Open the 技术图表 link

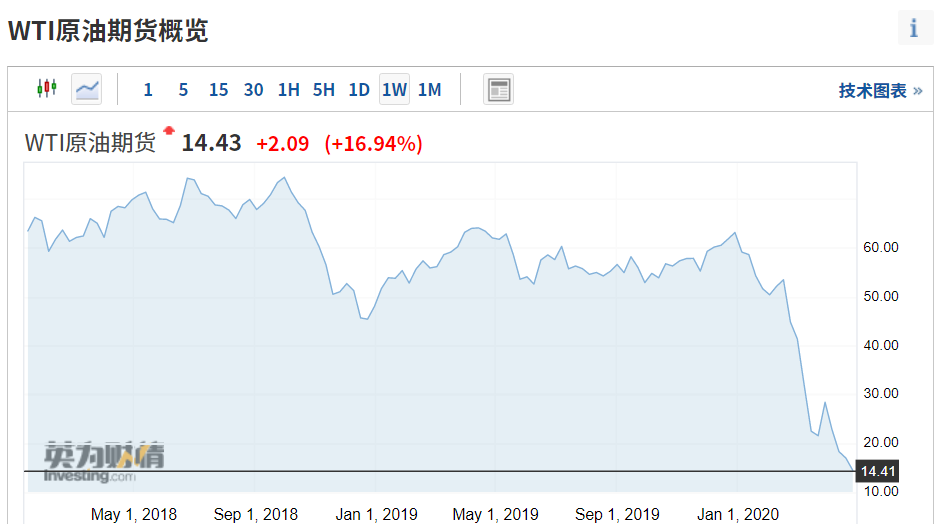(x=879, y=91)
